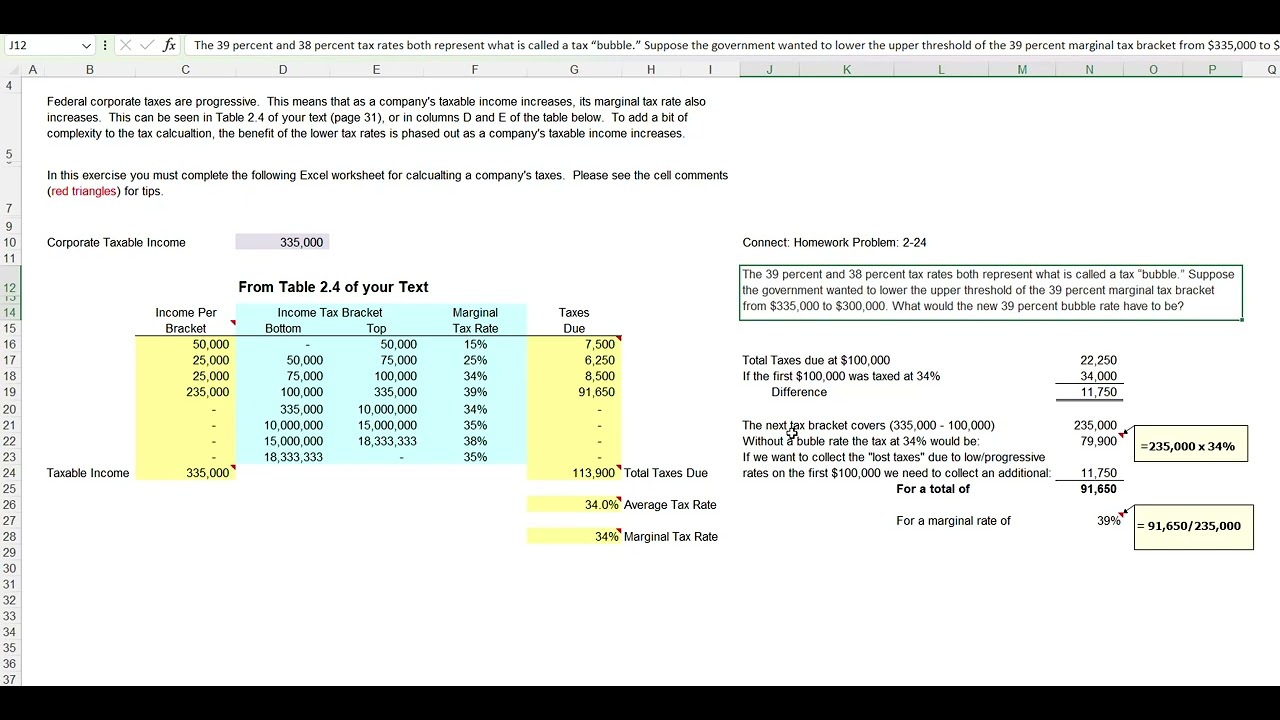The width and height of the screenshot is (1280, 720).
Task: Select Total Taxes Due value 113,900
Action: coord(574,473)
